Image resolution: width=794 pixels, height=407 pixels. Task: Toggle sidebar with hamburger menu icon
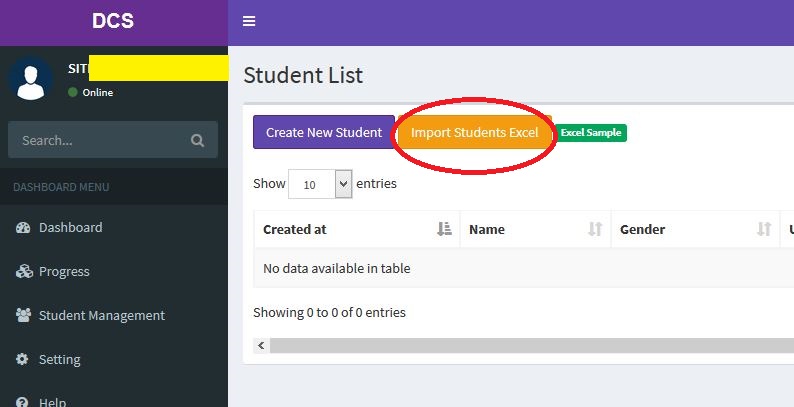[249, 22]
